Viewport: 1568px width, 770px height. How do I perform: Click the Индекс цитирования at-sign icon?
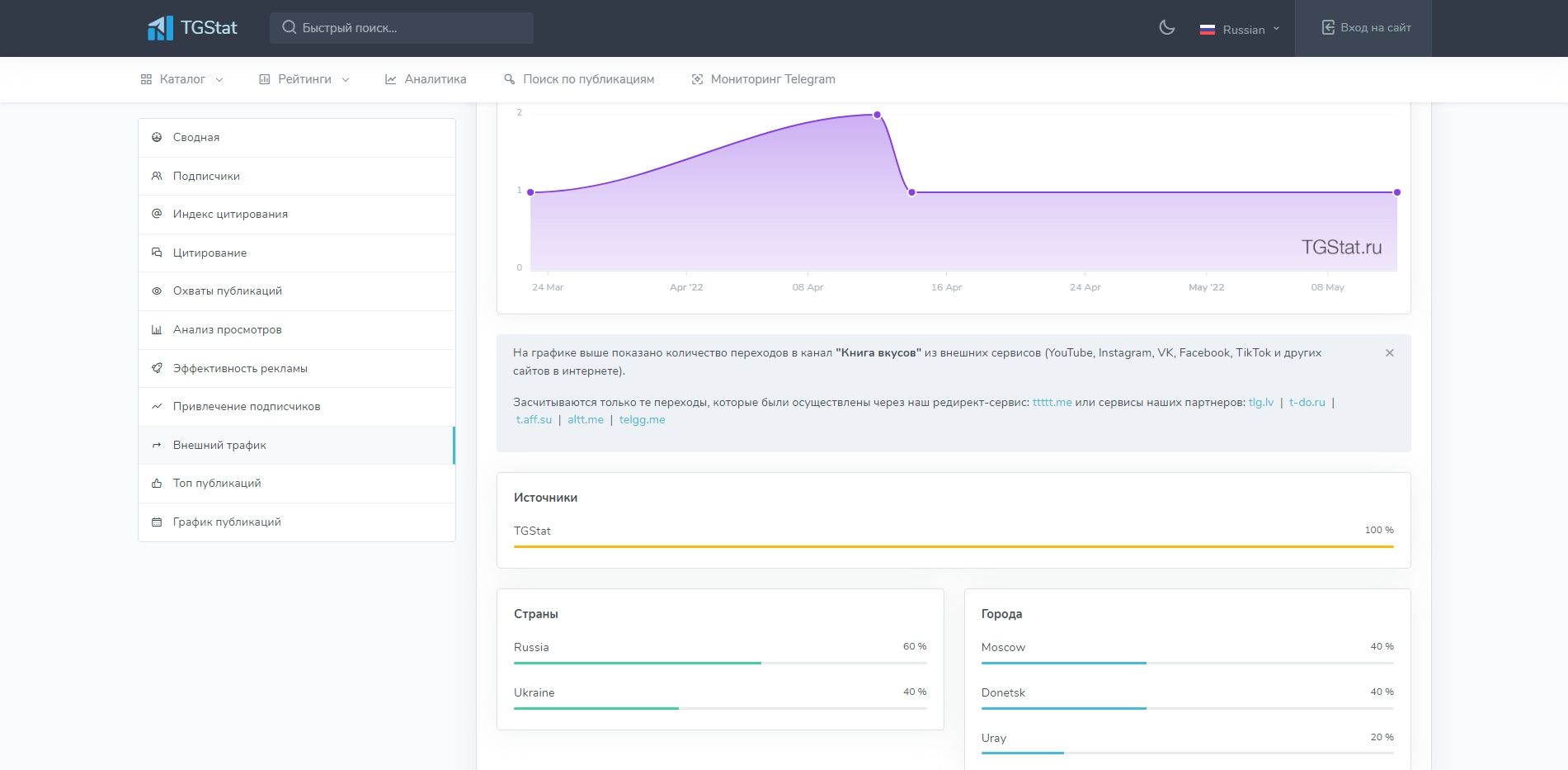[157, 214]
